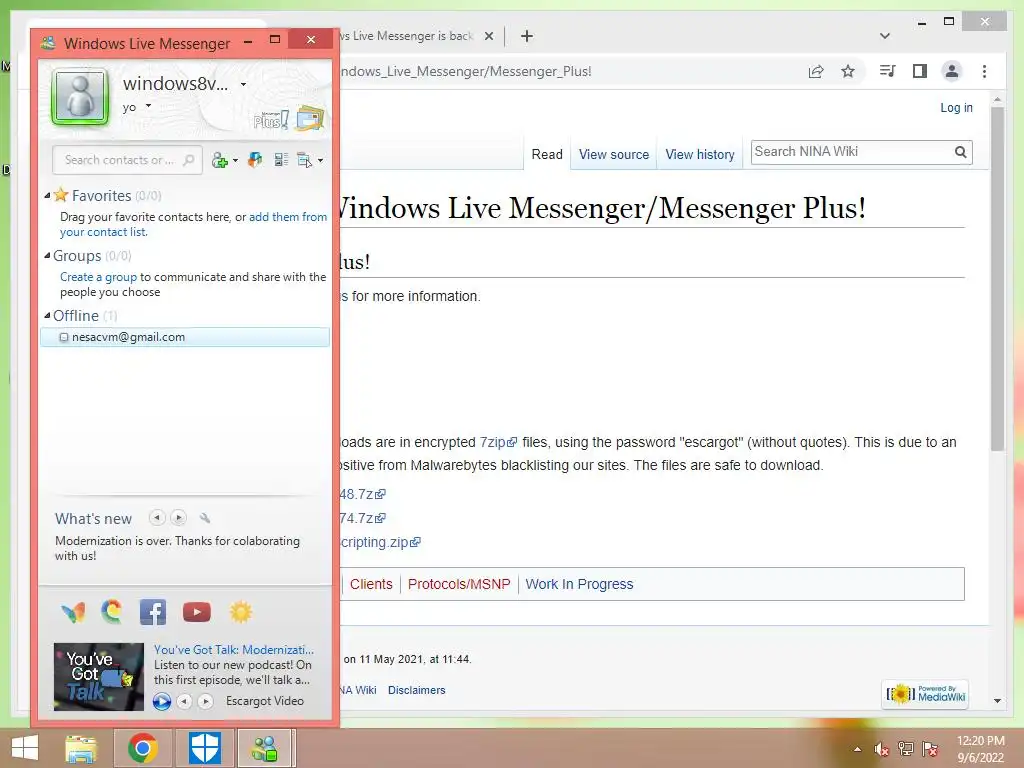
Task: Open the Add contact dropdown arrow
Action: pyautogui.click(x=235, y=161)
